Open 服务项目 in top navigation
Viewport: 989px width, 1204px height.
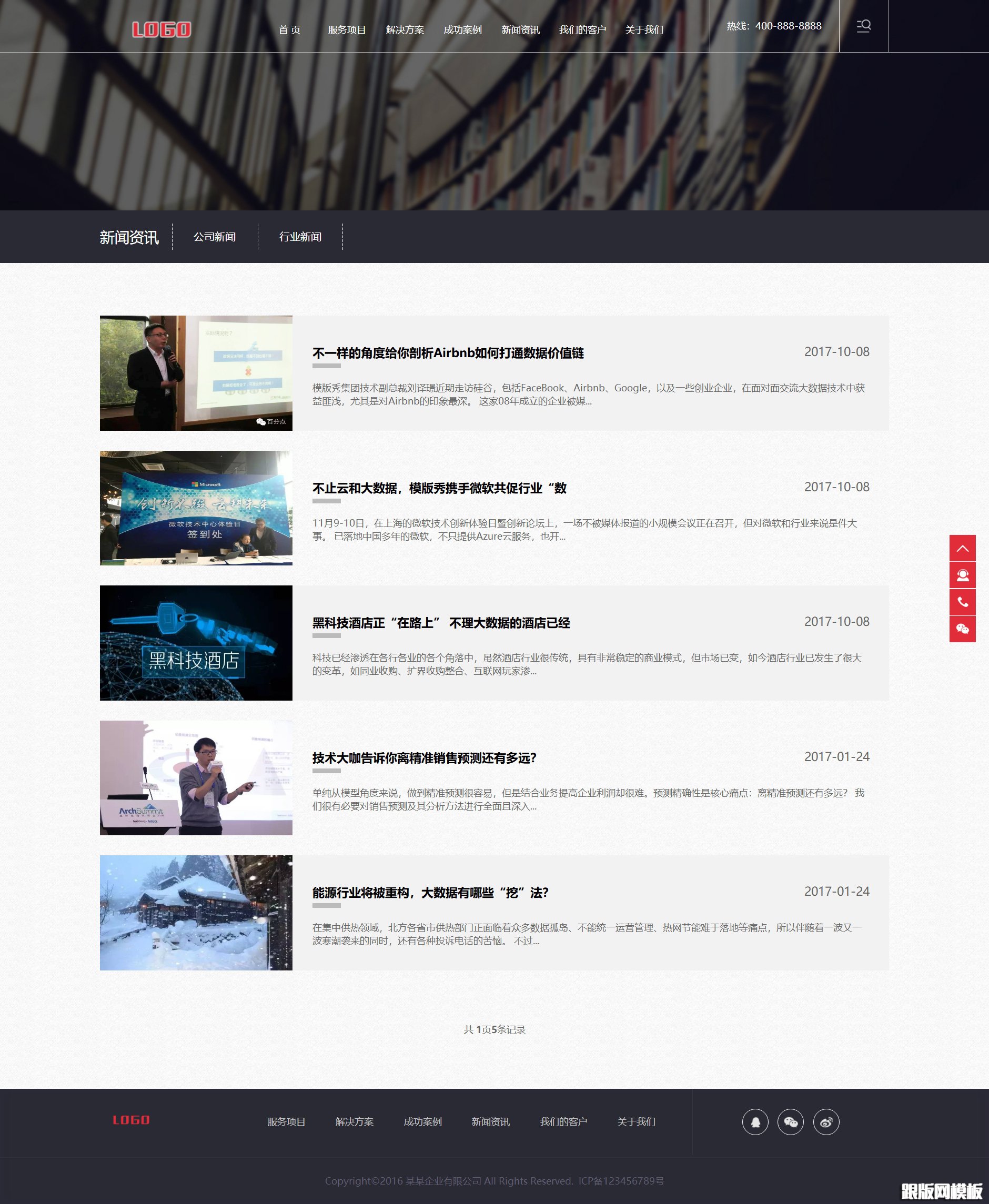[x=346, y=29]
